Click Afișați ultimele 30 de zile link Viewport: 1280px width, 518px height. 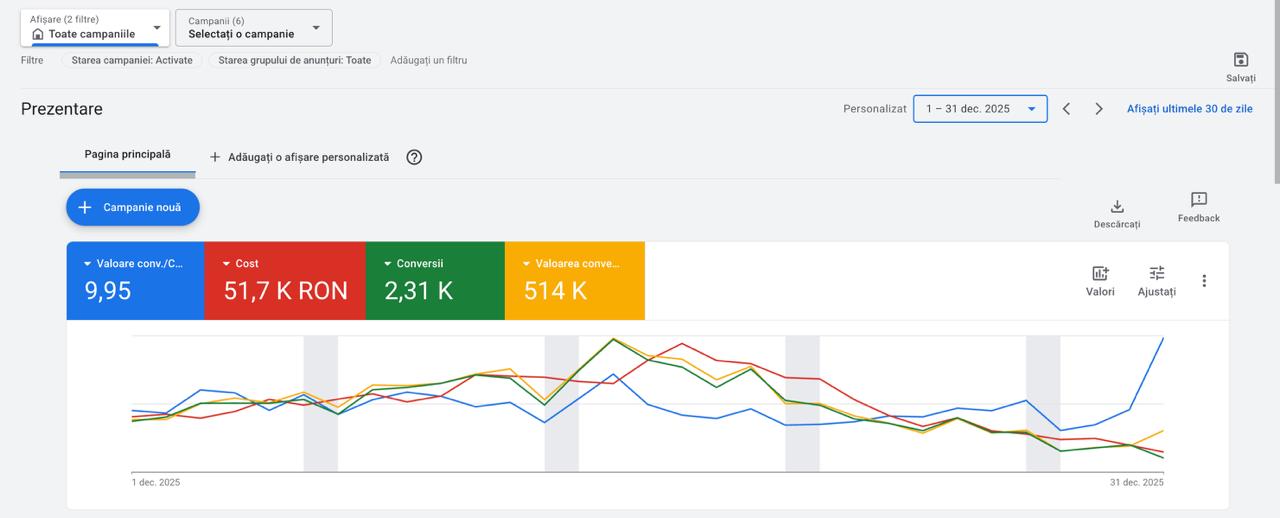[x=1189, y=109]
